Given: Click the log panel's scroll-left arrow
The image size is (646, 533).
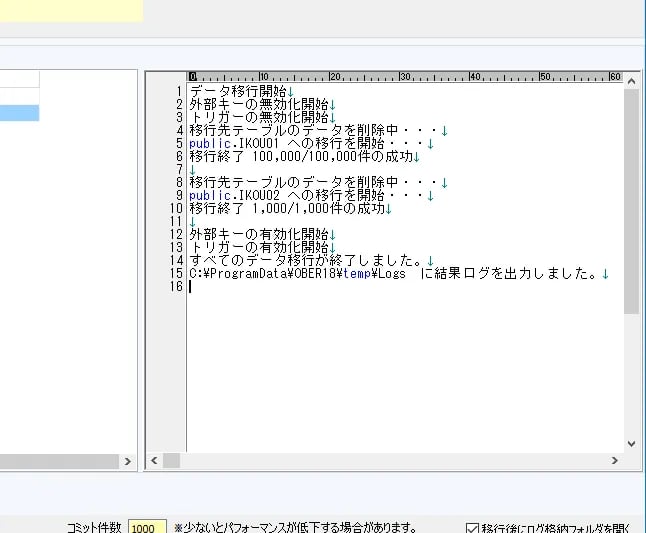Looking at the screenshot, I should pyautogui.click(x=154, y=461).
